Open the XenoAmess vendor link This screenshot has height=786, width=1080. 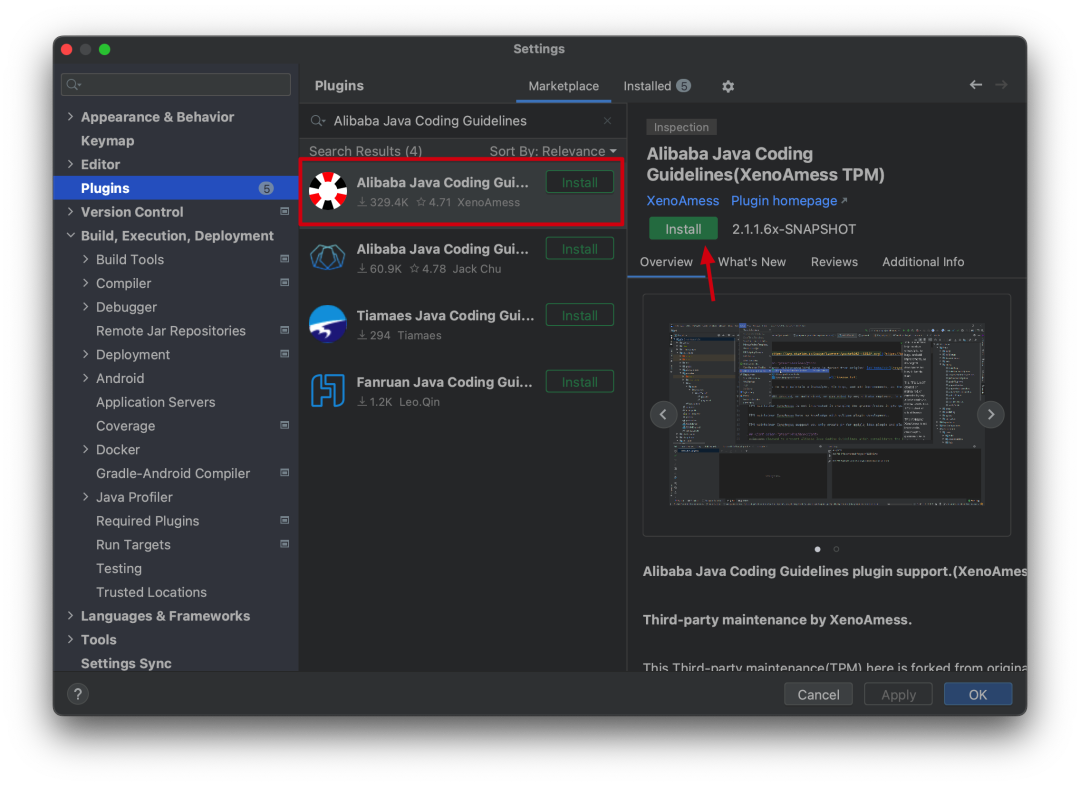[x=683, y=200]
